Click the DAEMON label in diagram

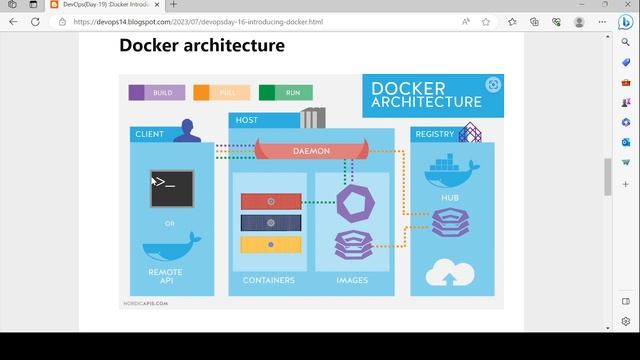coord(311,151)
